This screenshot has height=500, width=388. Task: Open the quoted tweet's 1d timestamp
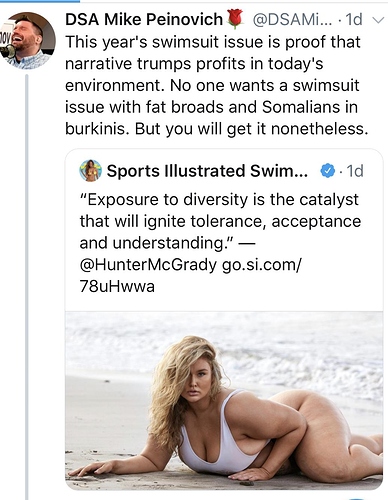tap(354, 171)
